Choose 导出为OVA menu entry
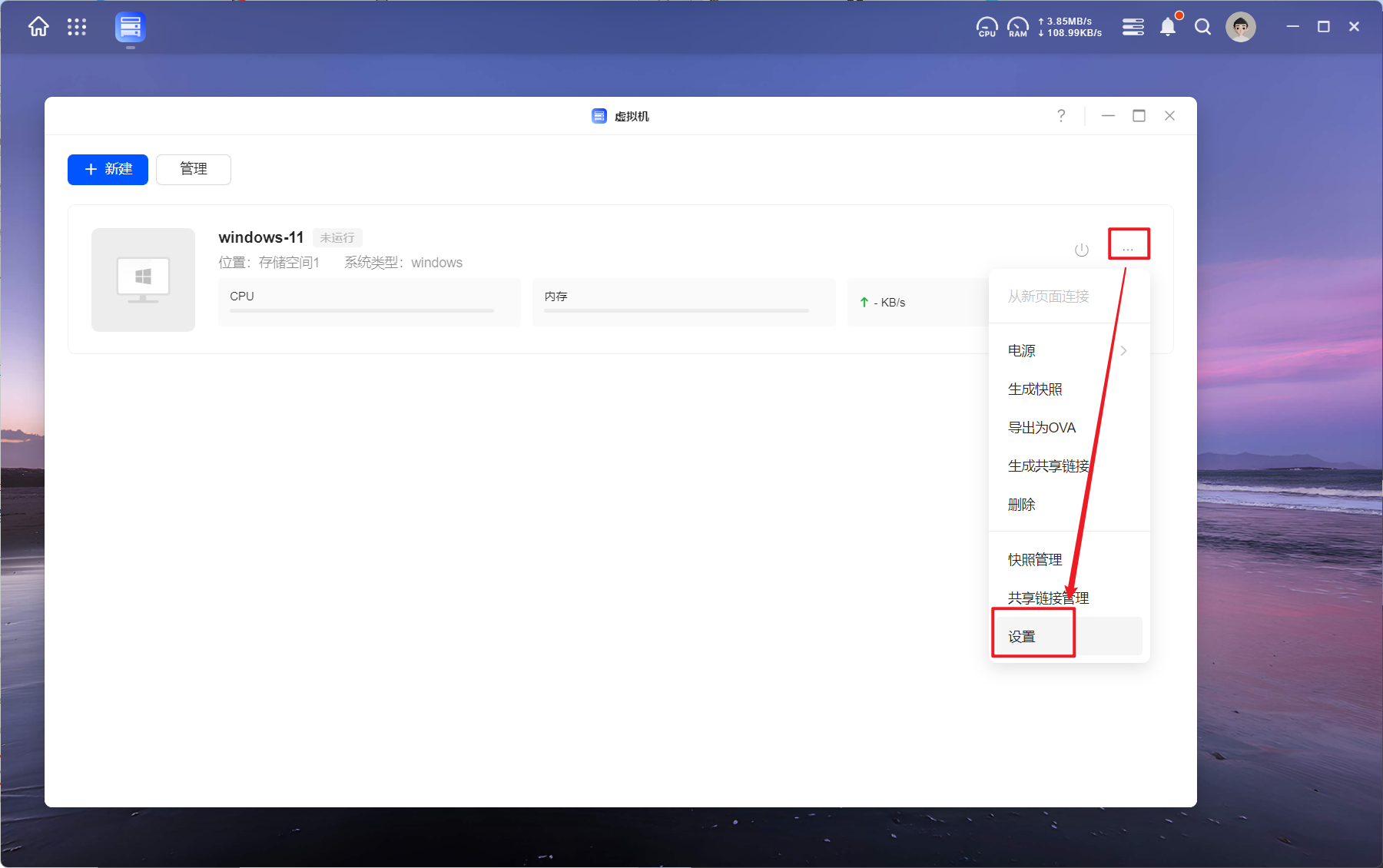This screenshot has width=1383, height=868. [1042, 428]
